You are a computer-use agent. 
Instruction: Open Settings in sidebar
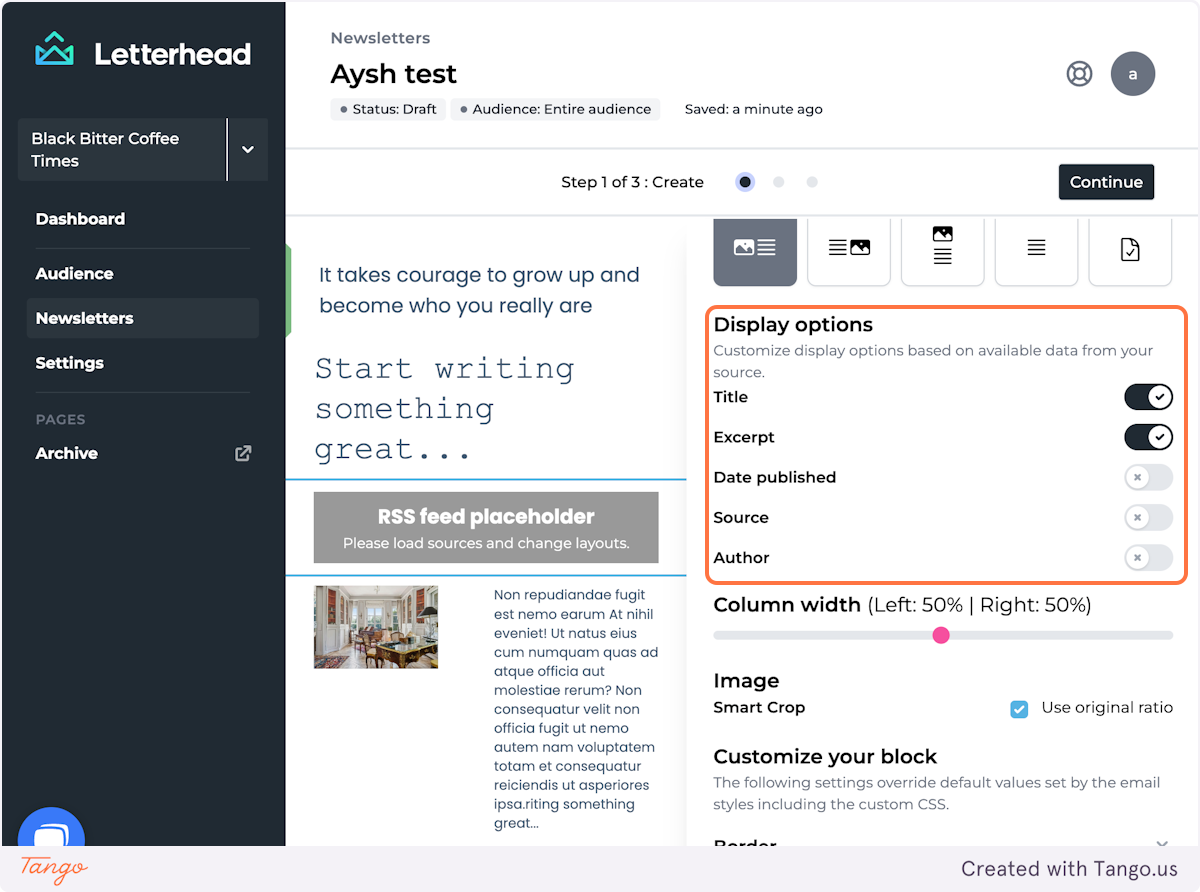click(x=69, y=363)
